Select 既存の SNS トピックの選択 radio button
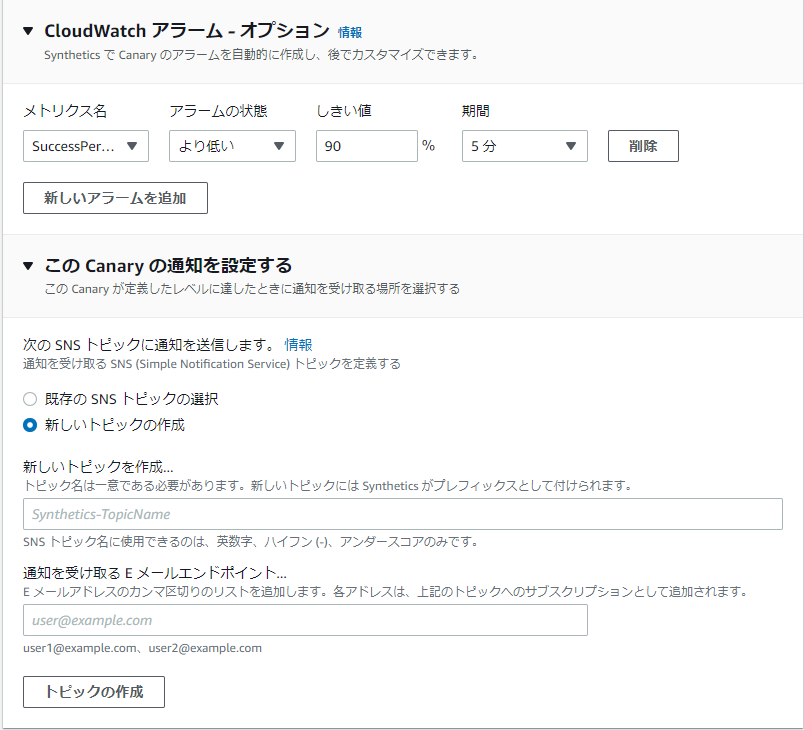Screen dimensions: 804x730 [30, 399]
